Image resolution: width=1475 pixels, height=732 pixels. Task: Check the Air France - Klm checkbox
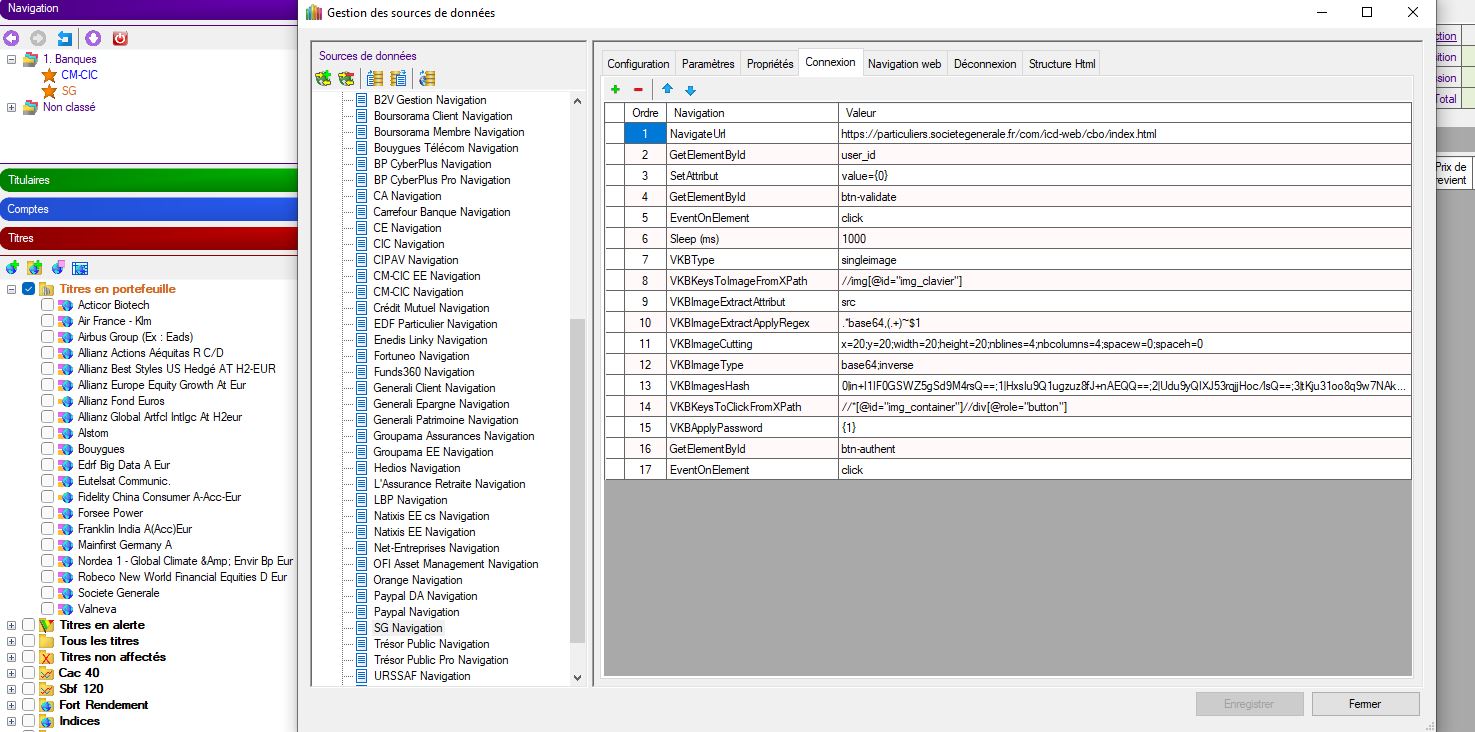(47, 321)
